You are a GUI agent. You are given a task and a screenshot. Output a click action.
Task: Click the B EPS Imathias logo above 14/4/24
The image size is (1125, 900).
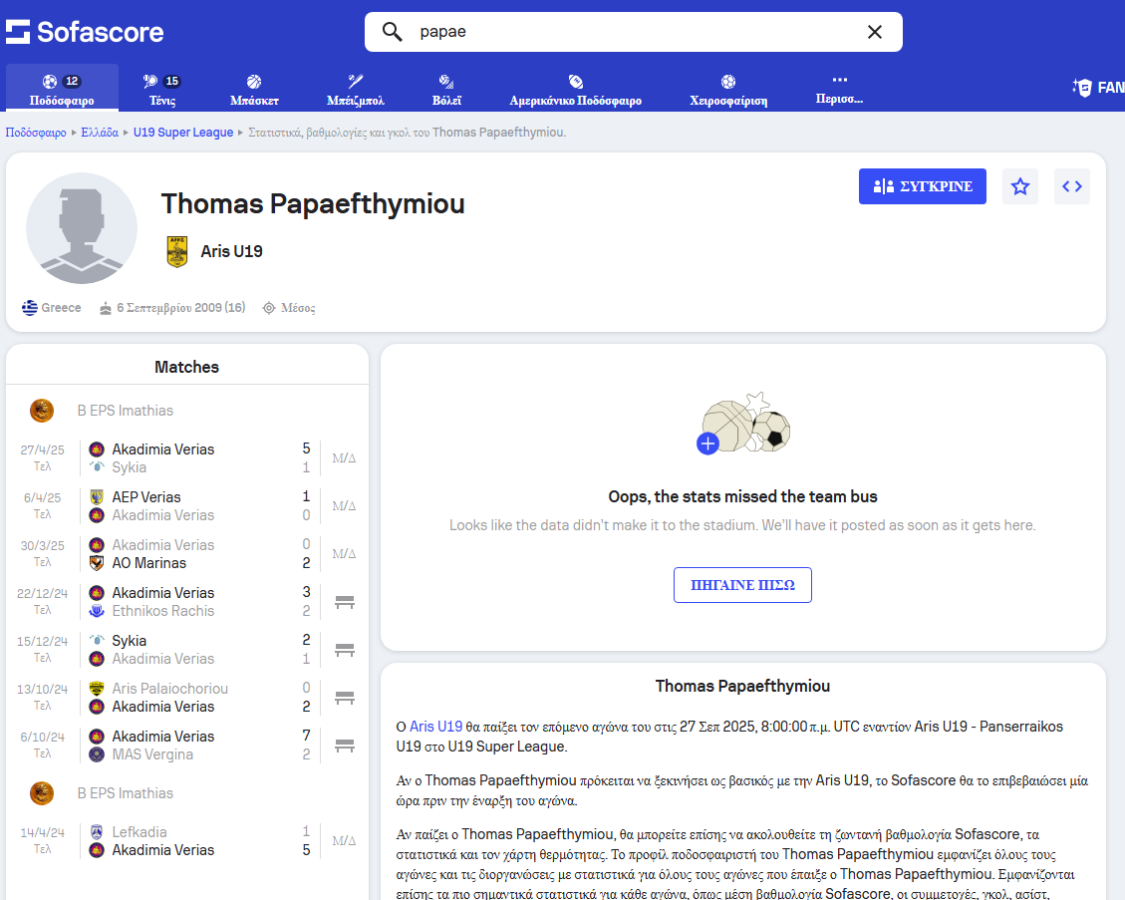(x=42, y=793)
